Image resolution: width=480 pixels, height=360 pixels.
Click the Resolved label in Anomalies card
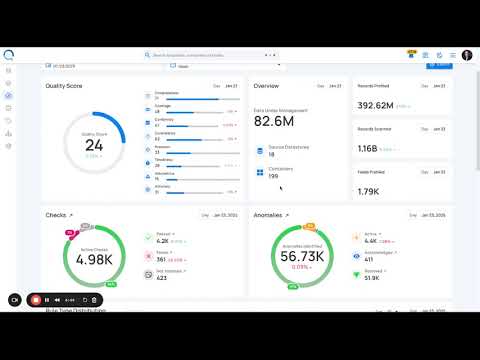(x=373, y=271)
